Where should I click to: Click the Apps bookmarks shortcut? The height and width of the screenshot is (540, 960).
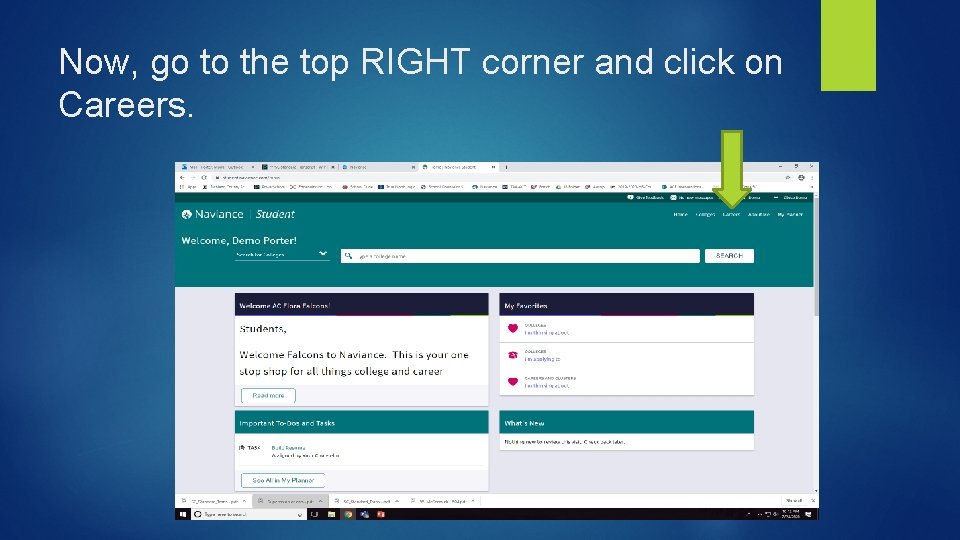coord(189,187)
